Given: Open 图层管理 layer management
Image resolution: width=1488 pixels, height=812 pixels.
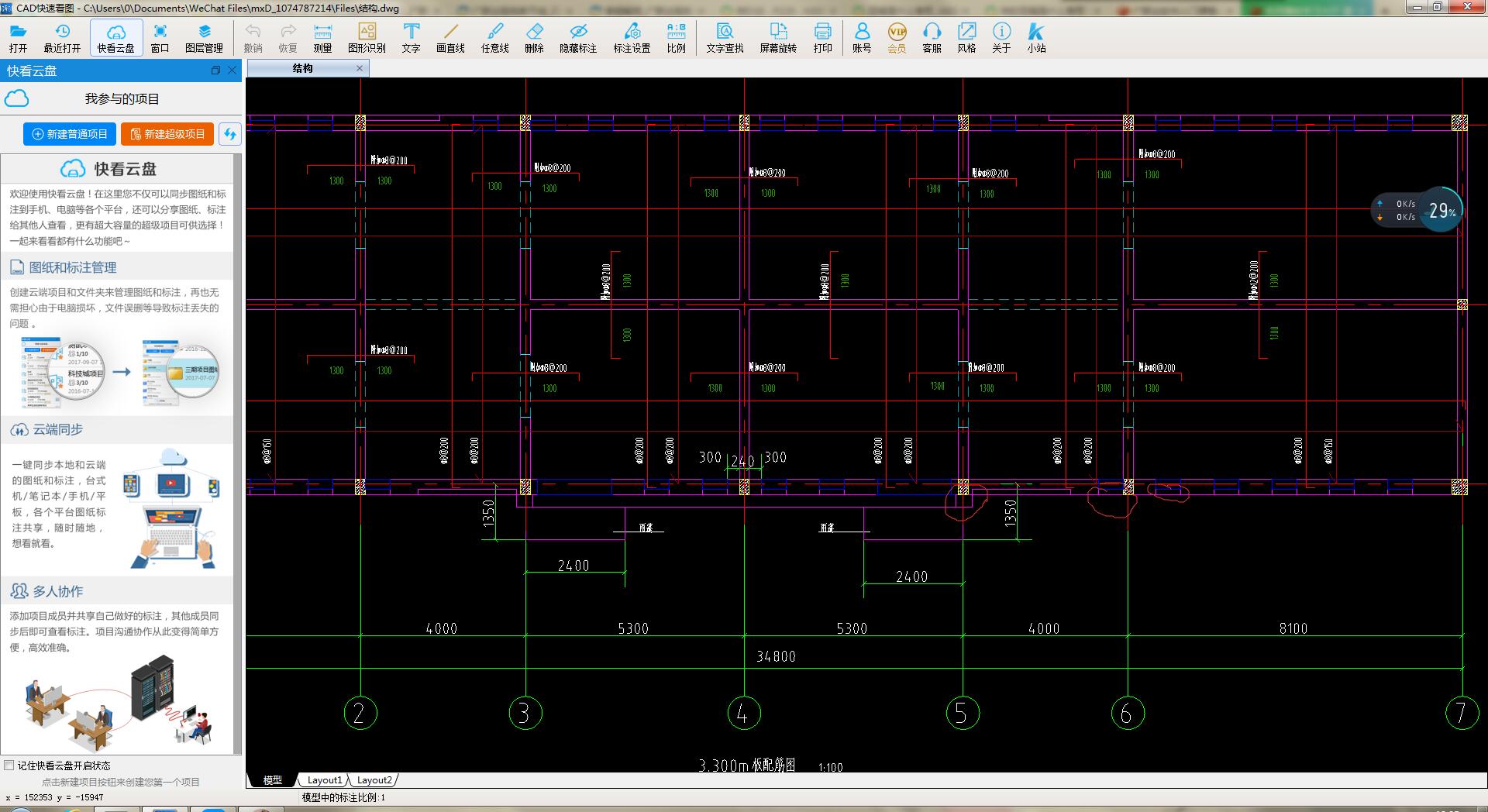Looking at the screenshot, I should pos(204,37).
